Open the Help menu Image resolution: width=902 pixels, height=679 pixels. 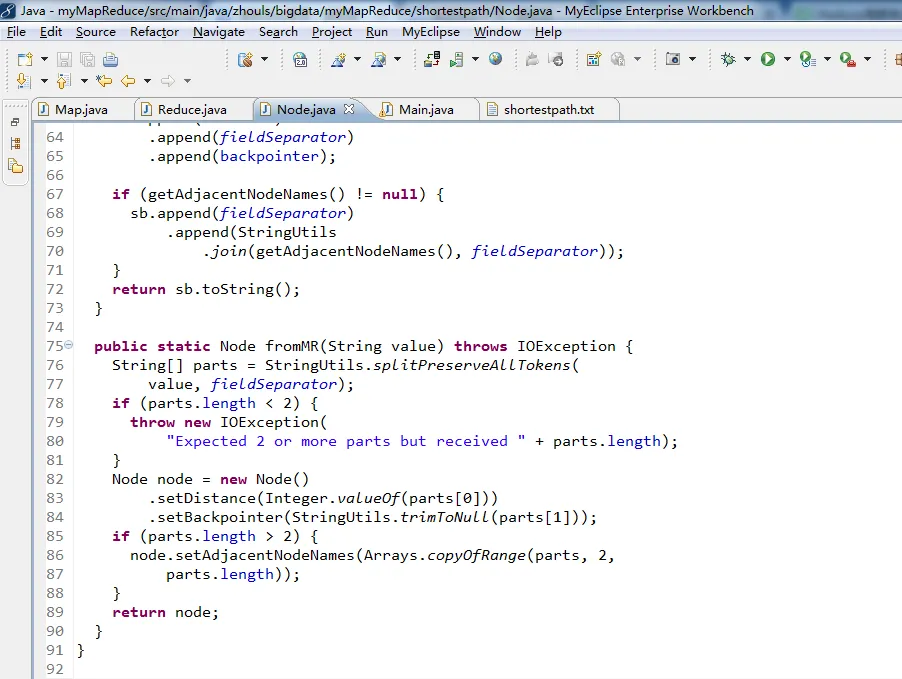coord(548,32)
